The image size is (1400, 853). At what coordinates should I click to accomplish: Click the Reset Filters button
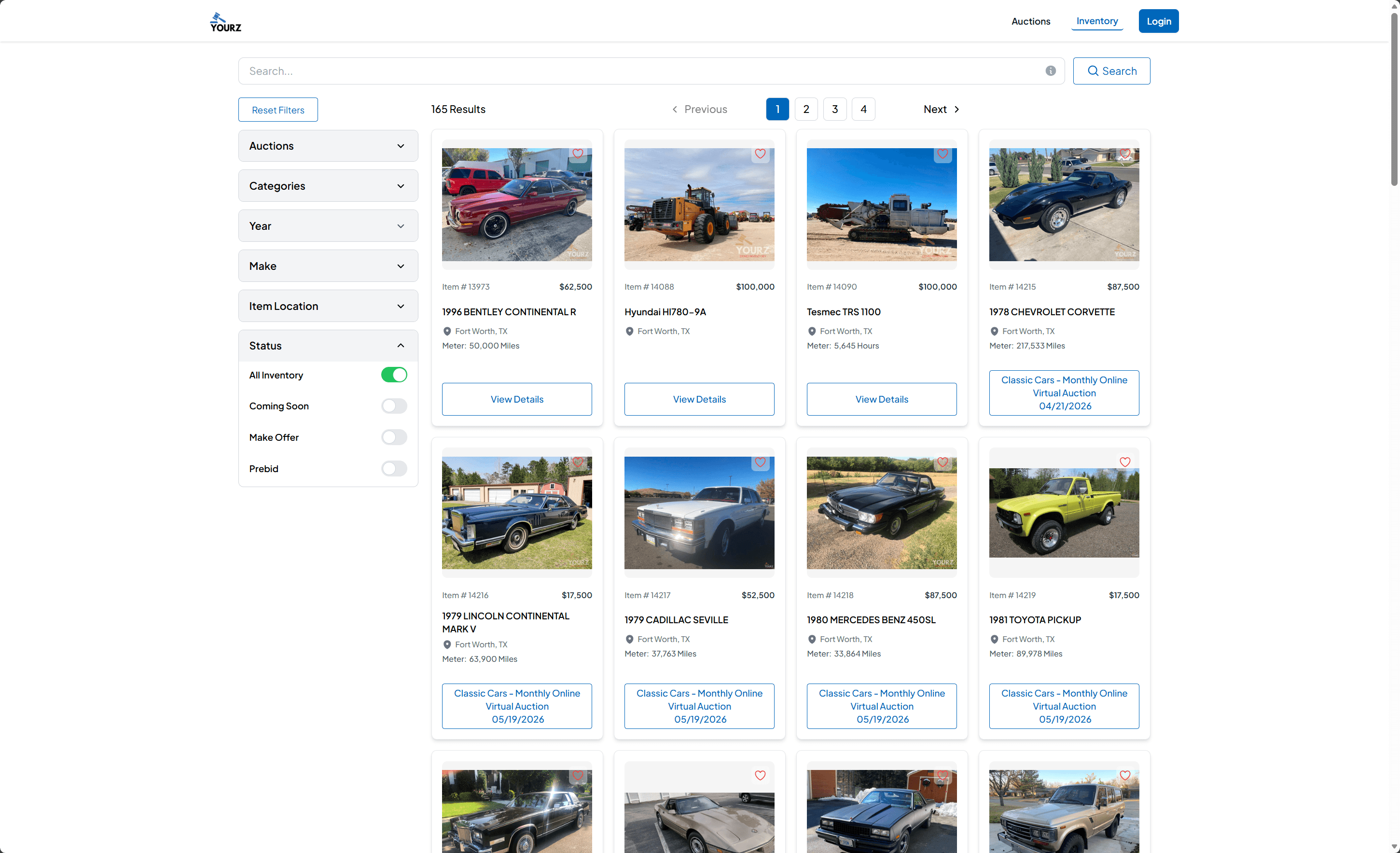click(278, 110)
